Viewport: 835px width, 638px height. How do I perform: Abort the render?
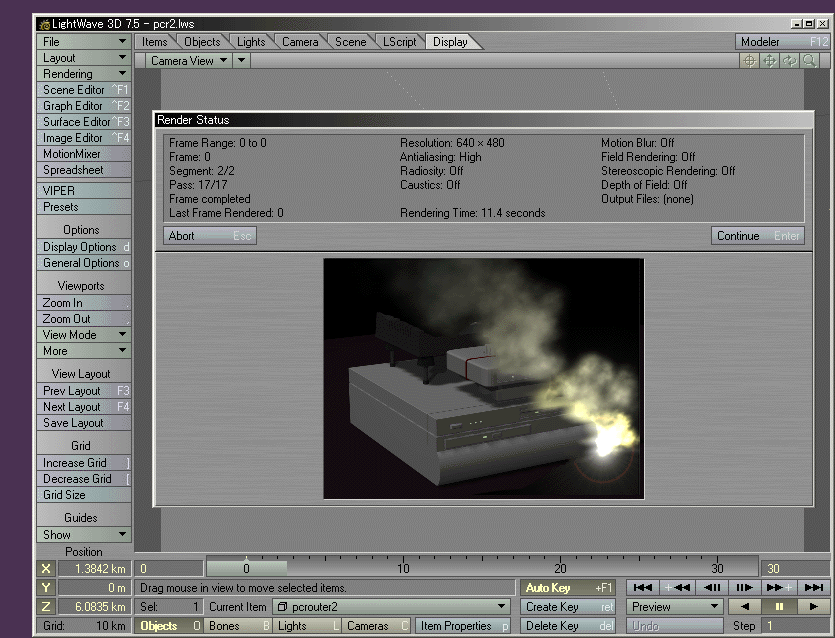point(210,236)
